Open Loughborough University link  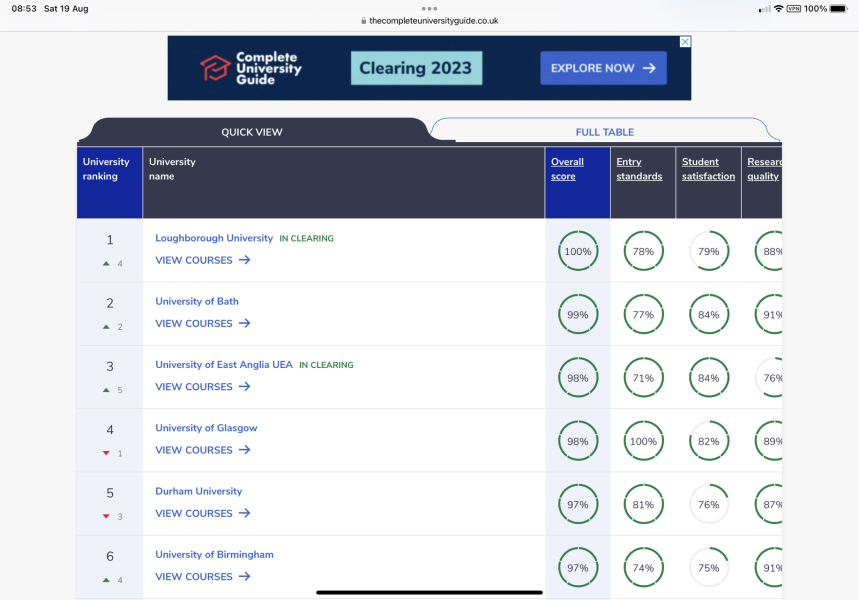(x=214, y=238)
